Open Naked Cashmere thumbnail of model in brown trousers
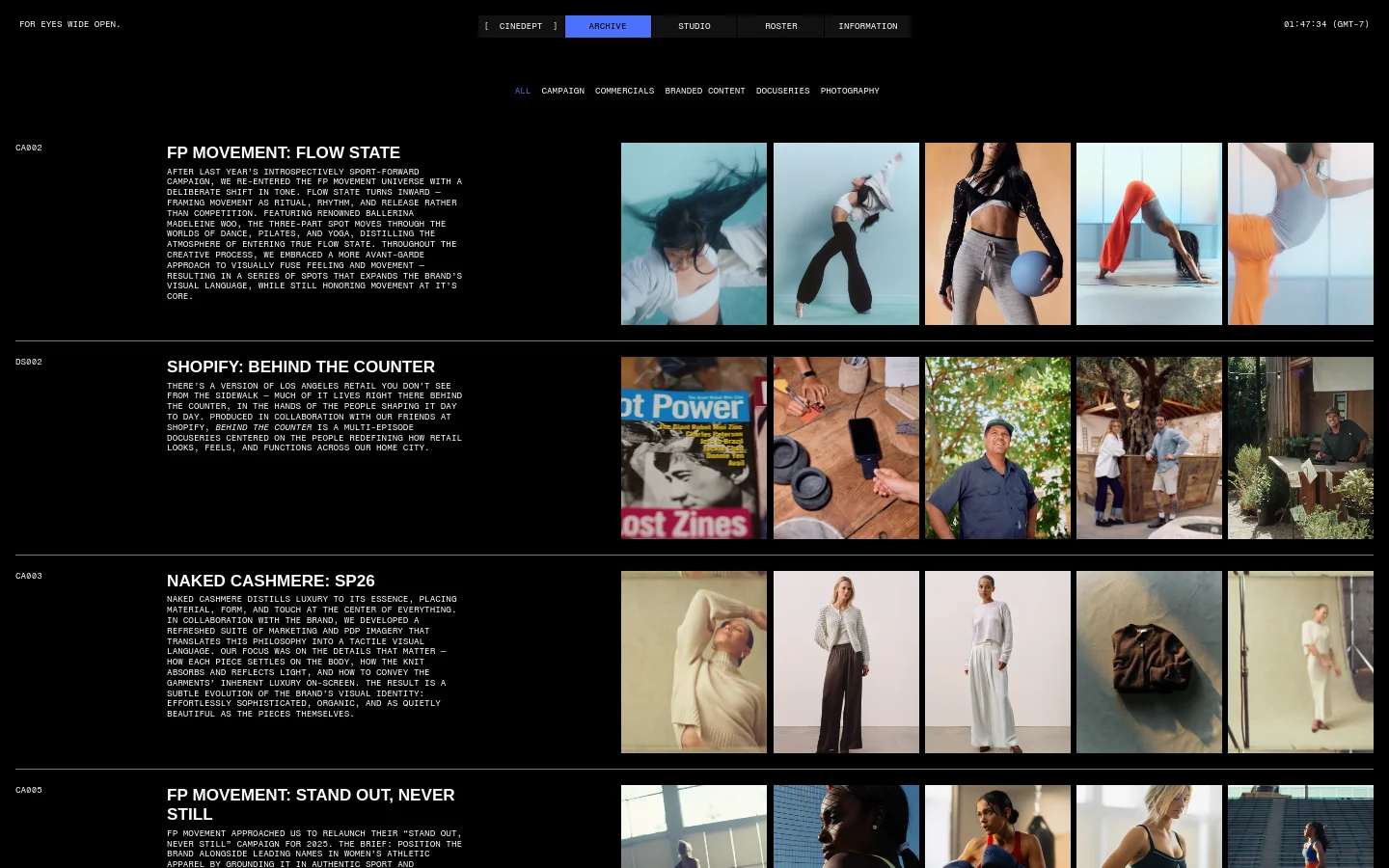1389x868 pixels. [x=846, y=662]
